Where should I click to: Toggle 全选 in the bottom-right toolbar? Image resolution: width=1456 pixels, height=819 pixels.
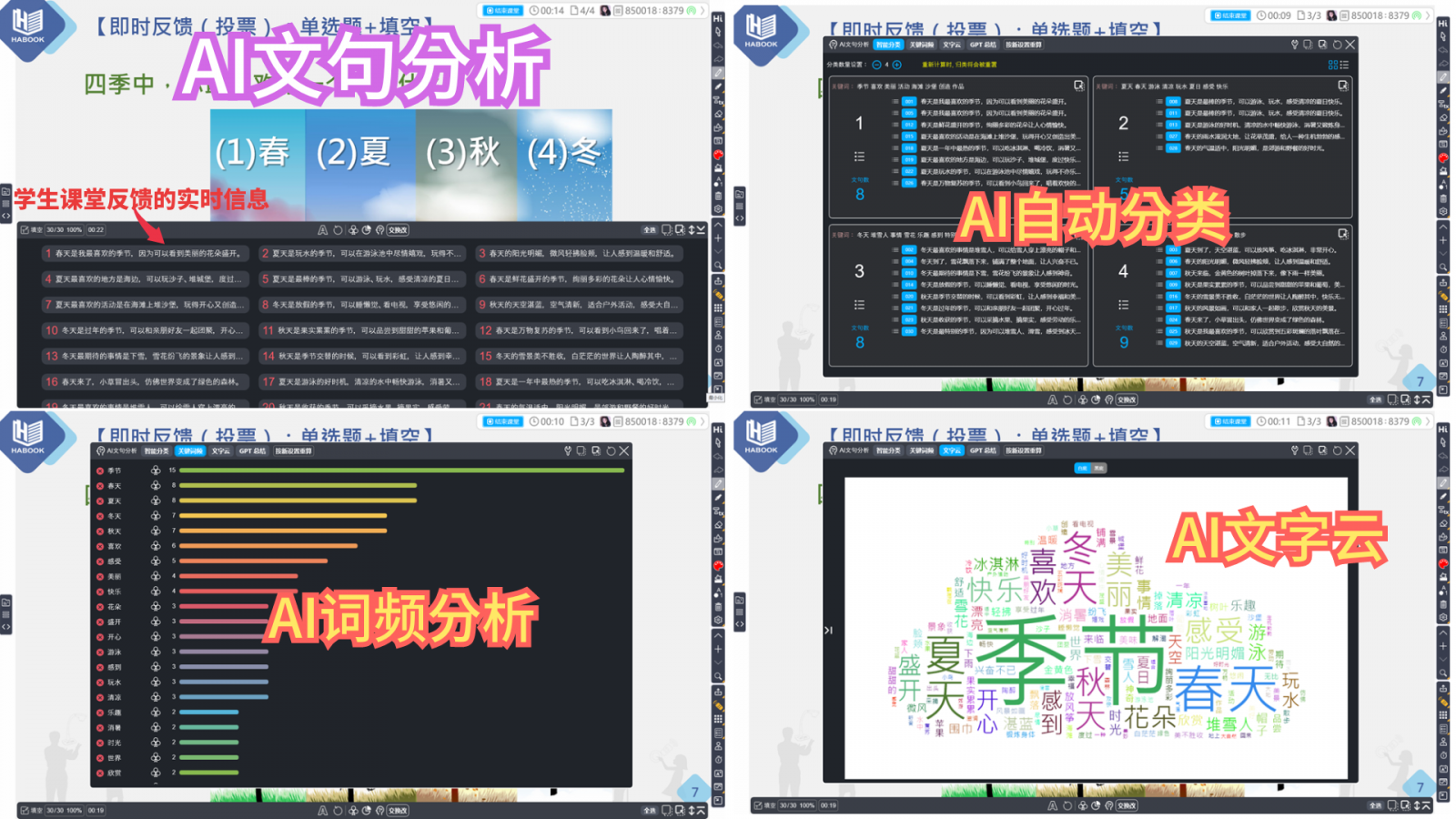1377,806
